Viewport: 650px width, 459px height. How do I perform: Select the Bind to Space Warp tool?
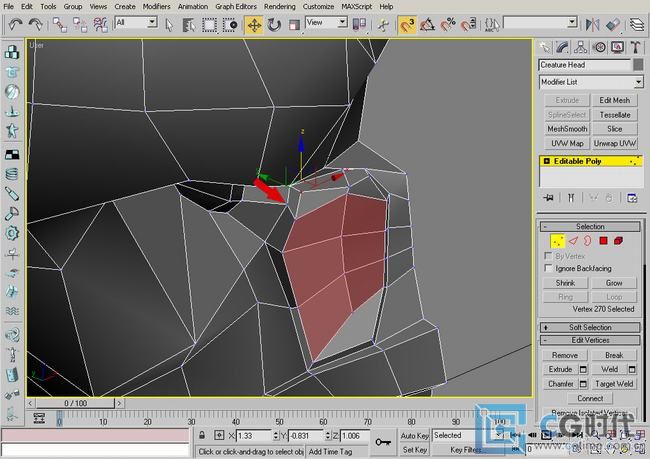click(100, 25)
